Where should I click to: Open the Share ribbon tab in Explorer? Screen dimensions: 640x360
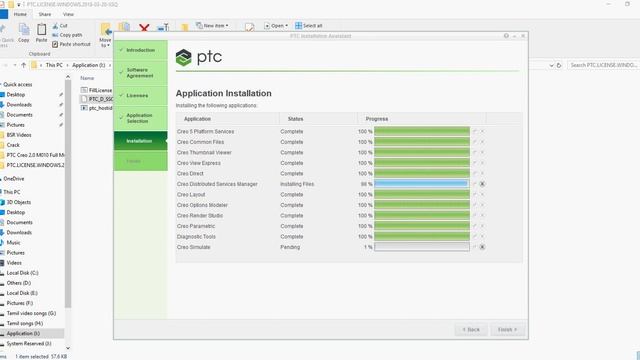pos(45,14)
